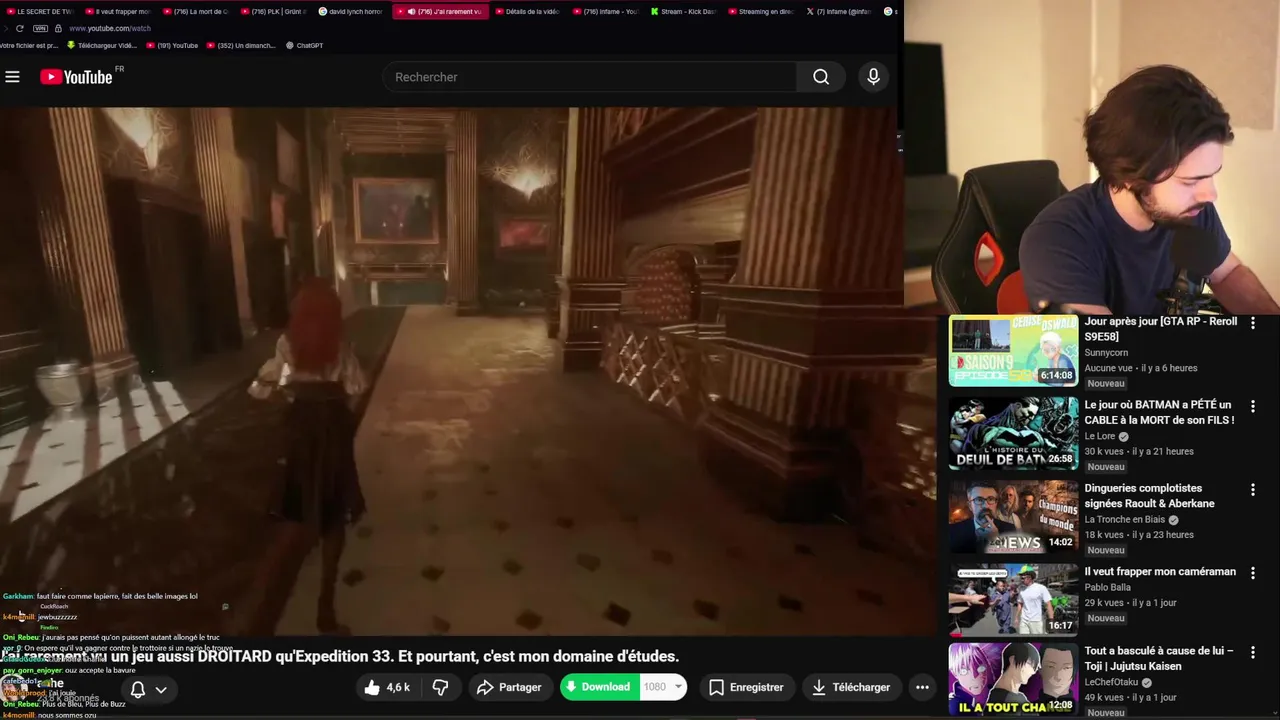Switch to the '(716) PLK | Grünt' tab
This screenshot has width=1280, height=720.
[274, 12]
